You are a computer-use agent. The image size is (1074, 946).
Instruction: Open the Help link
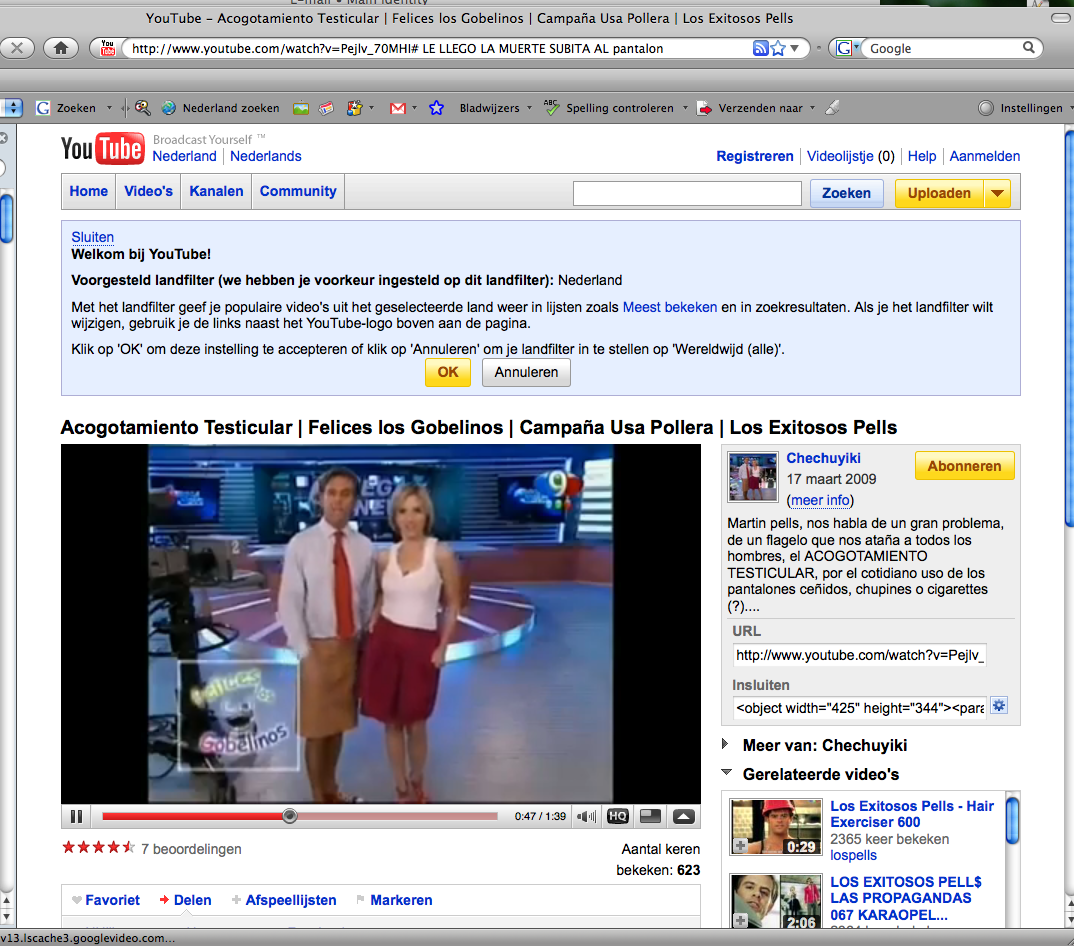[x=922, y=156]
